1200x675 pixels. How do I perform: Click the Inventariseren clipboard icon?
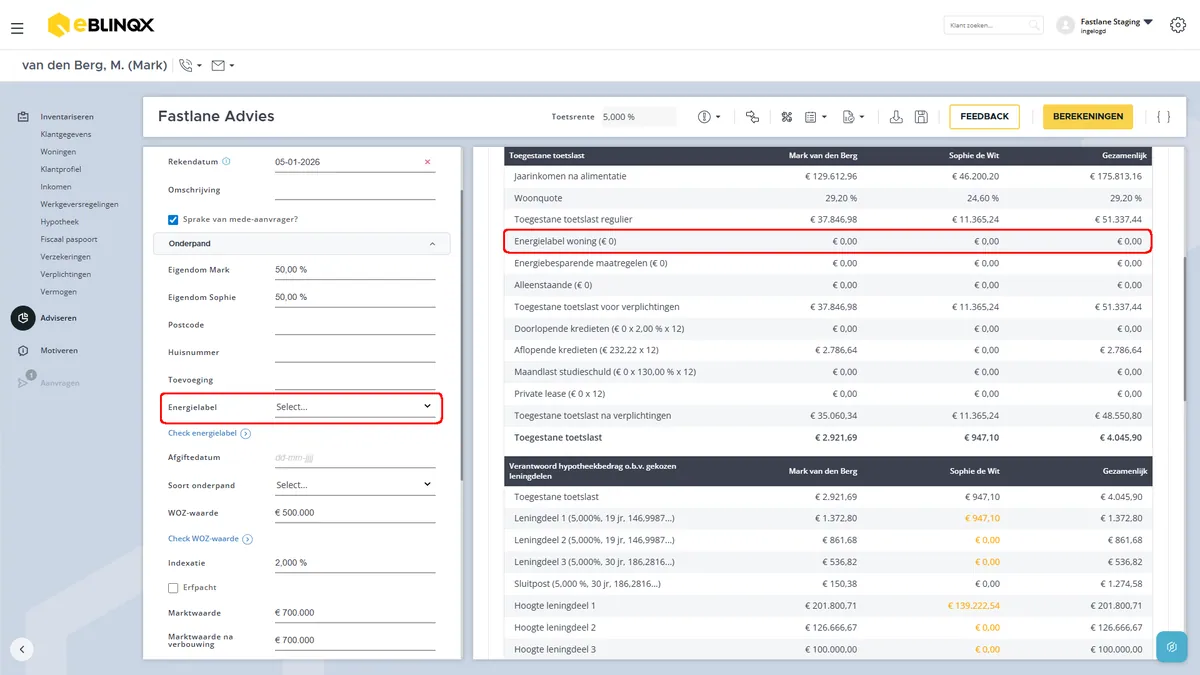(23, 117)
